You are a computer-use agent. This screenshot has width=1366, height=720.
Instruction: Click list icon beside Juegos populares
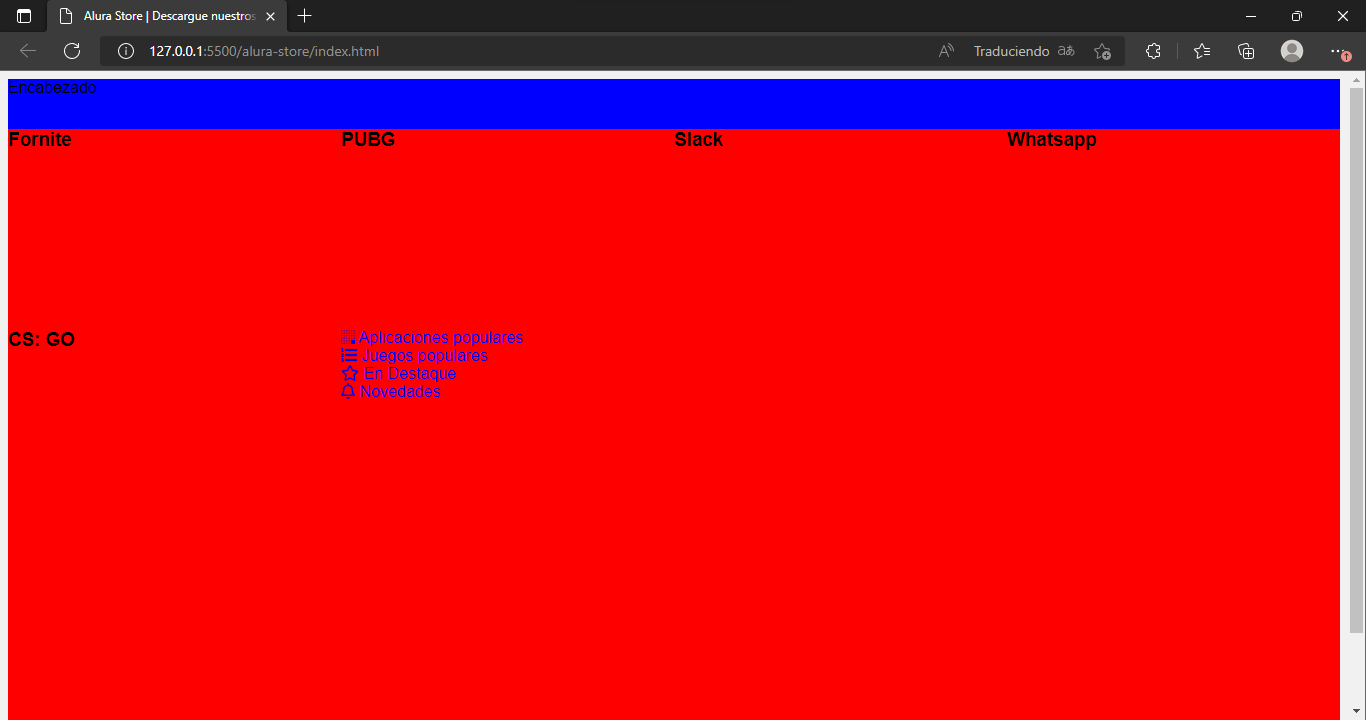349,355
